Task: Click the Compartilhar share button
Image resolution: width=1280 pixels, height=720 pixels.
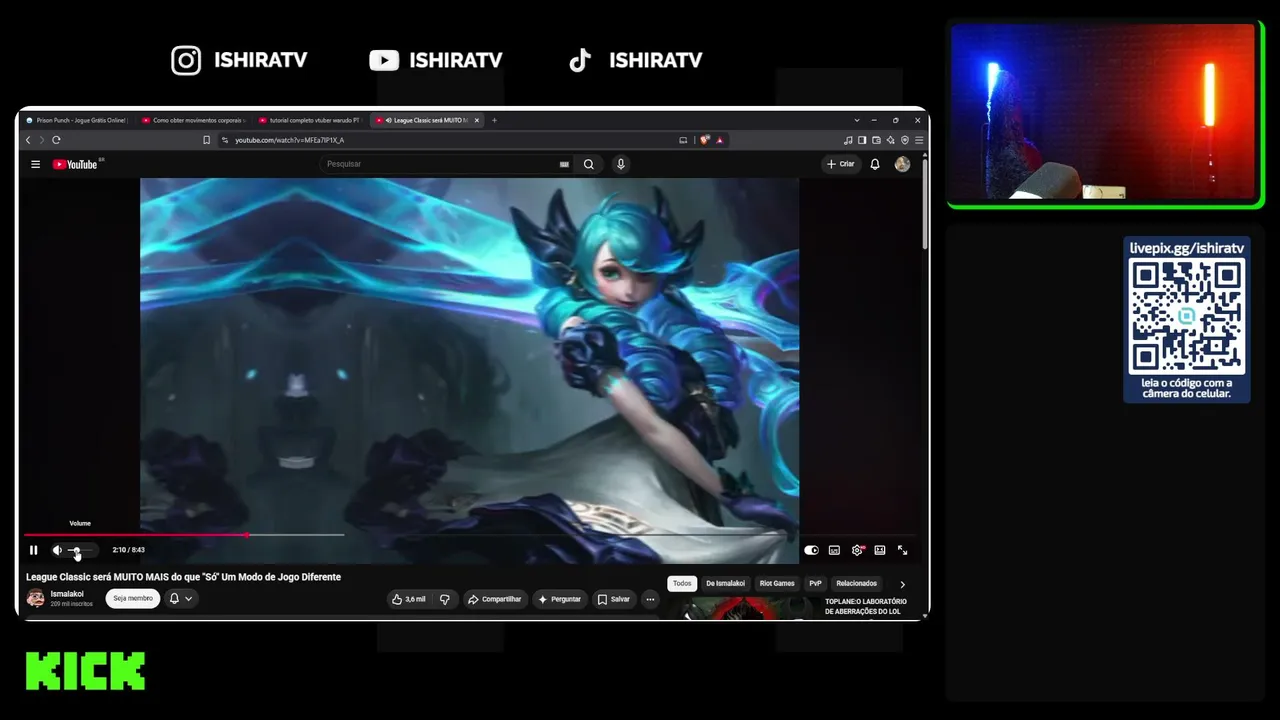Action: coord(495,599)
